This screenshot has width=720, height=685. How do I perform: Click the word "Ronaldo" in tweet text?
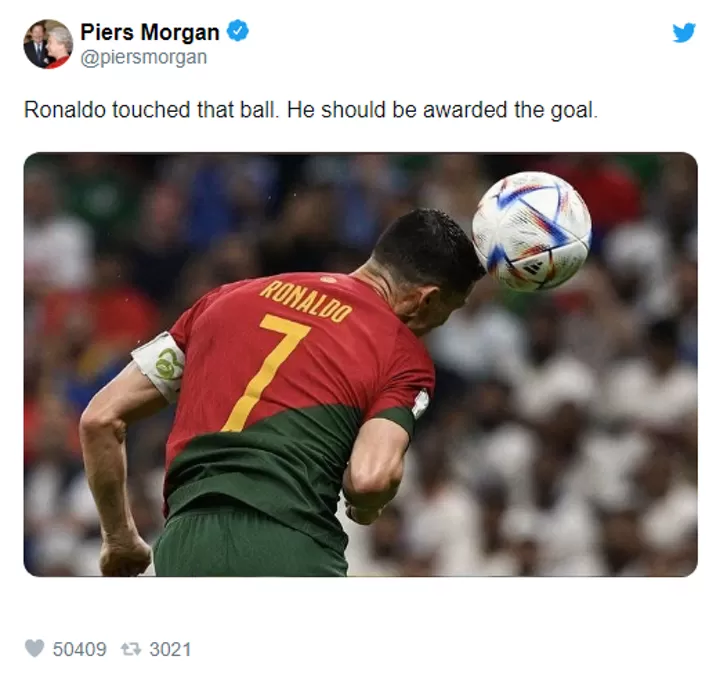point(65,110)
